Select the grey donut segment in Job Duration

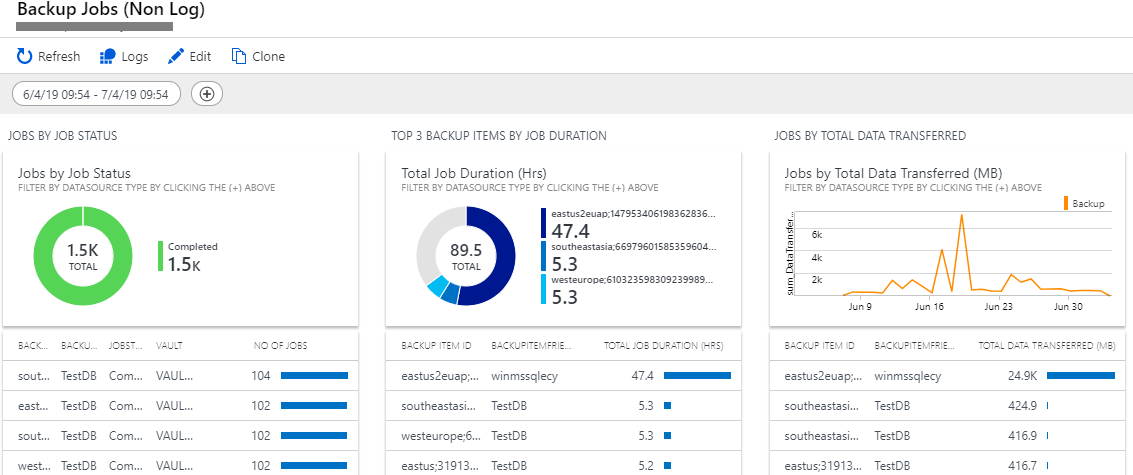(430, 239)
